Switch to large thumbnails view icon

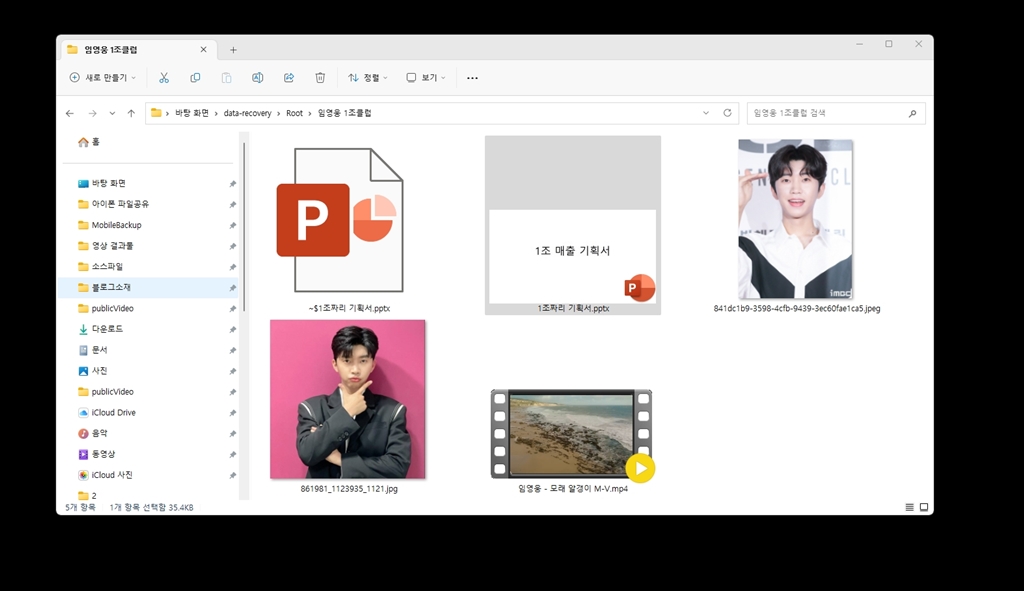click(924, 507)
